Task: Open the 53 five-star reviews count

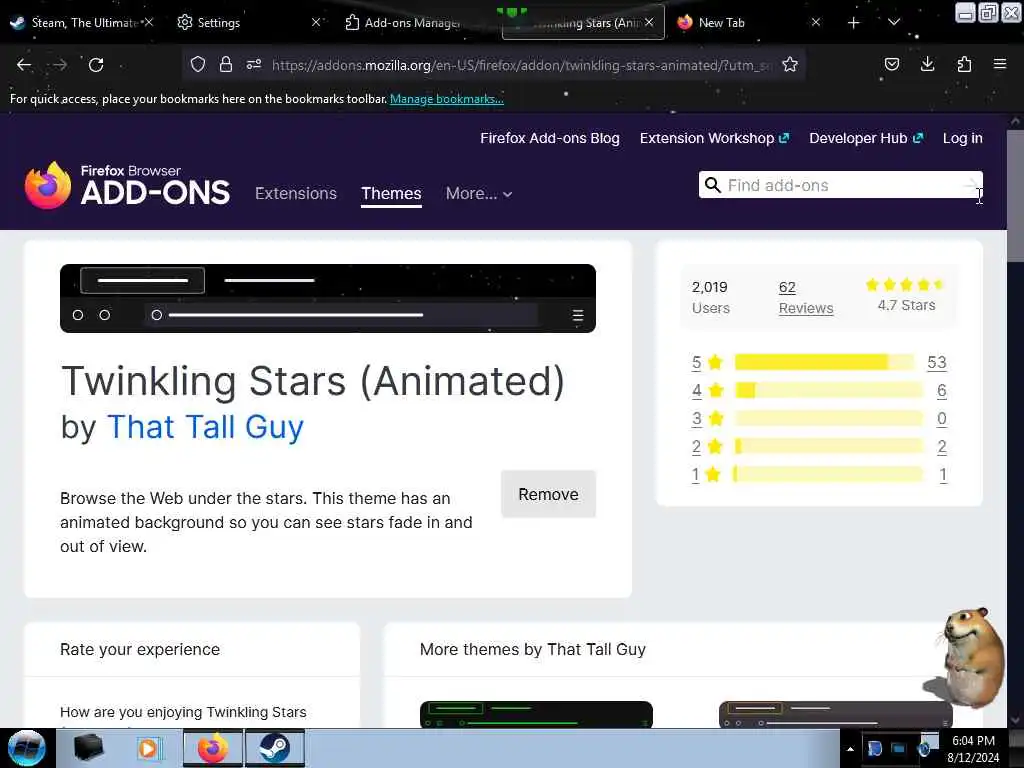Action: (936, 362)
